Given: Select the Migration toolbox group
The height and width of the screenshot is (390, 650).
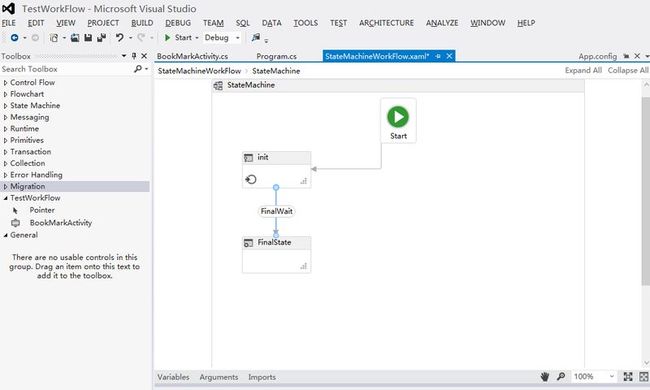Looking at the screenshot, I should [75, 187].
